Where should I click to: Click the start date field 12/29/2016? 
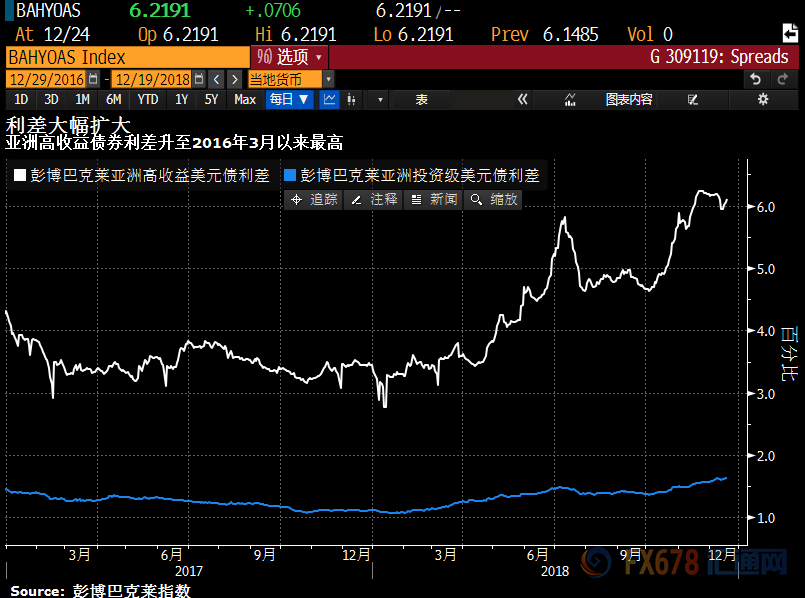[47, 80]
